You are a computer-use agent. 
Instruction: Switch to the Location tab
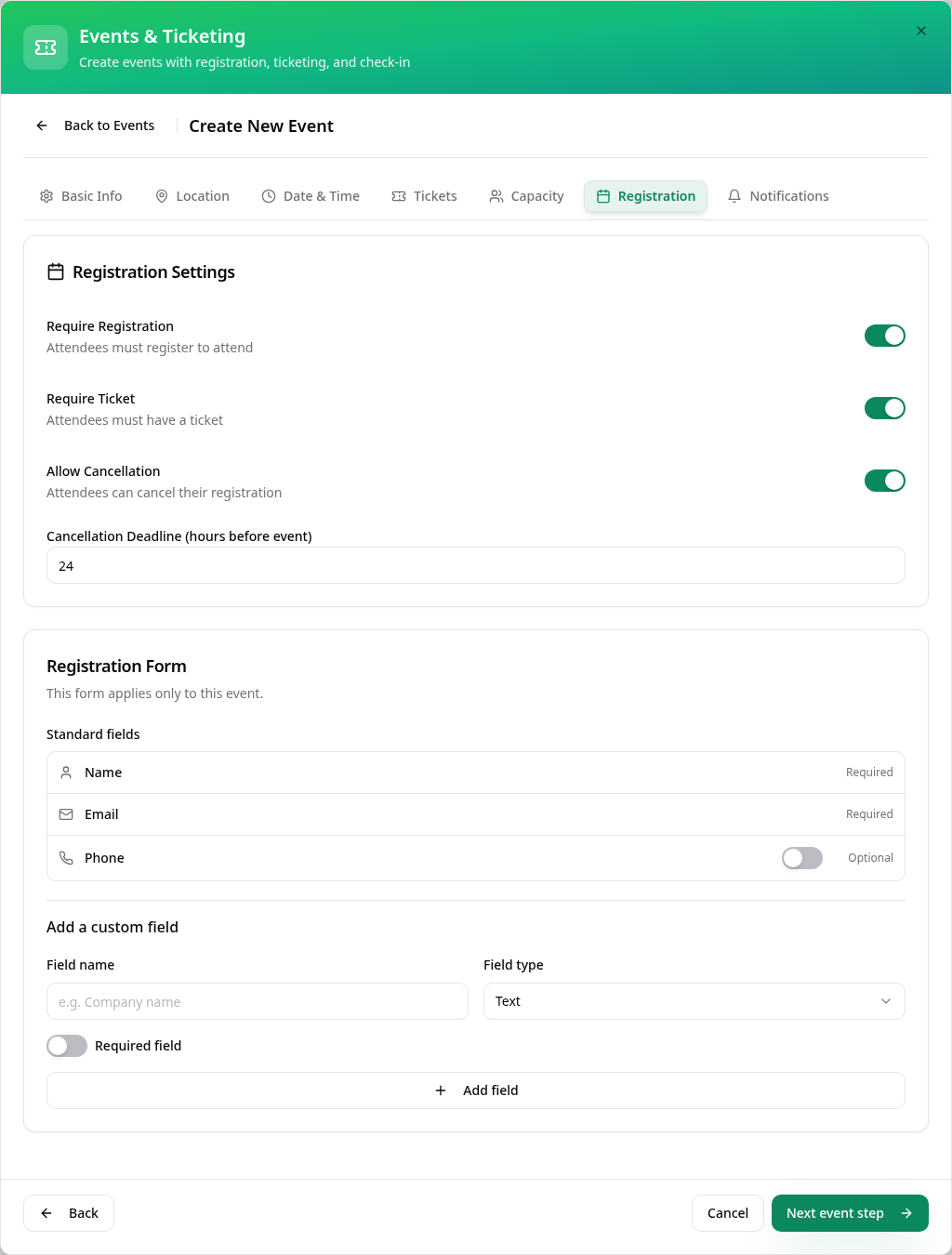click(x=192, y=196)
